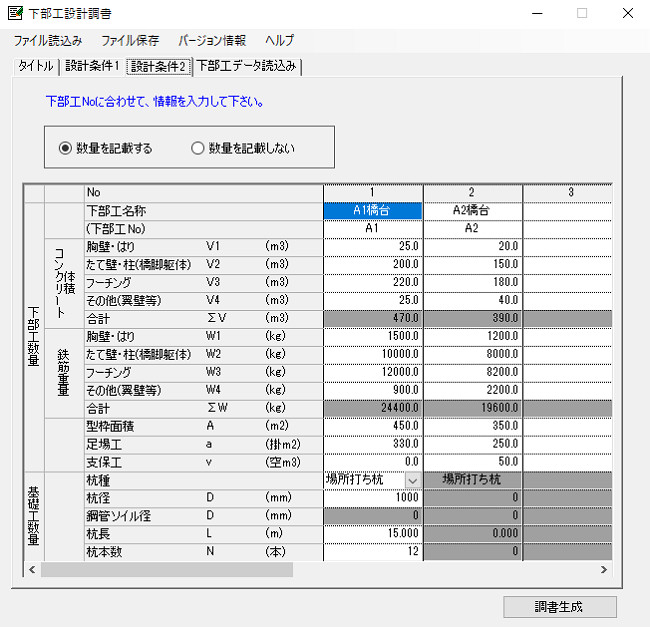
Task: Select the 設計条件2 tab
Action: click(x=158, y=66)
